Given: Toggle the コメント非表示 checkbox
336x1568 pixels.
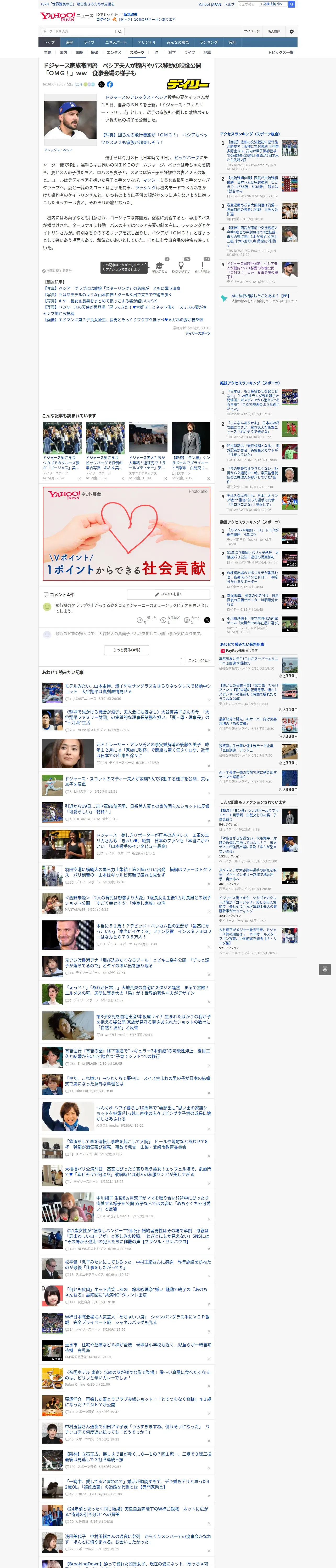Looking at the screenshot, I should coord(183,660).
